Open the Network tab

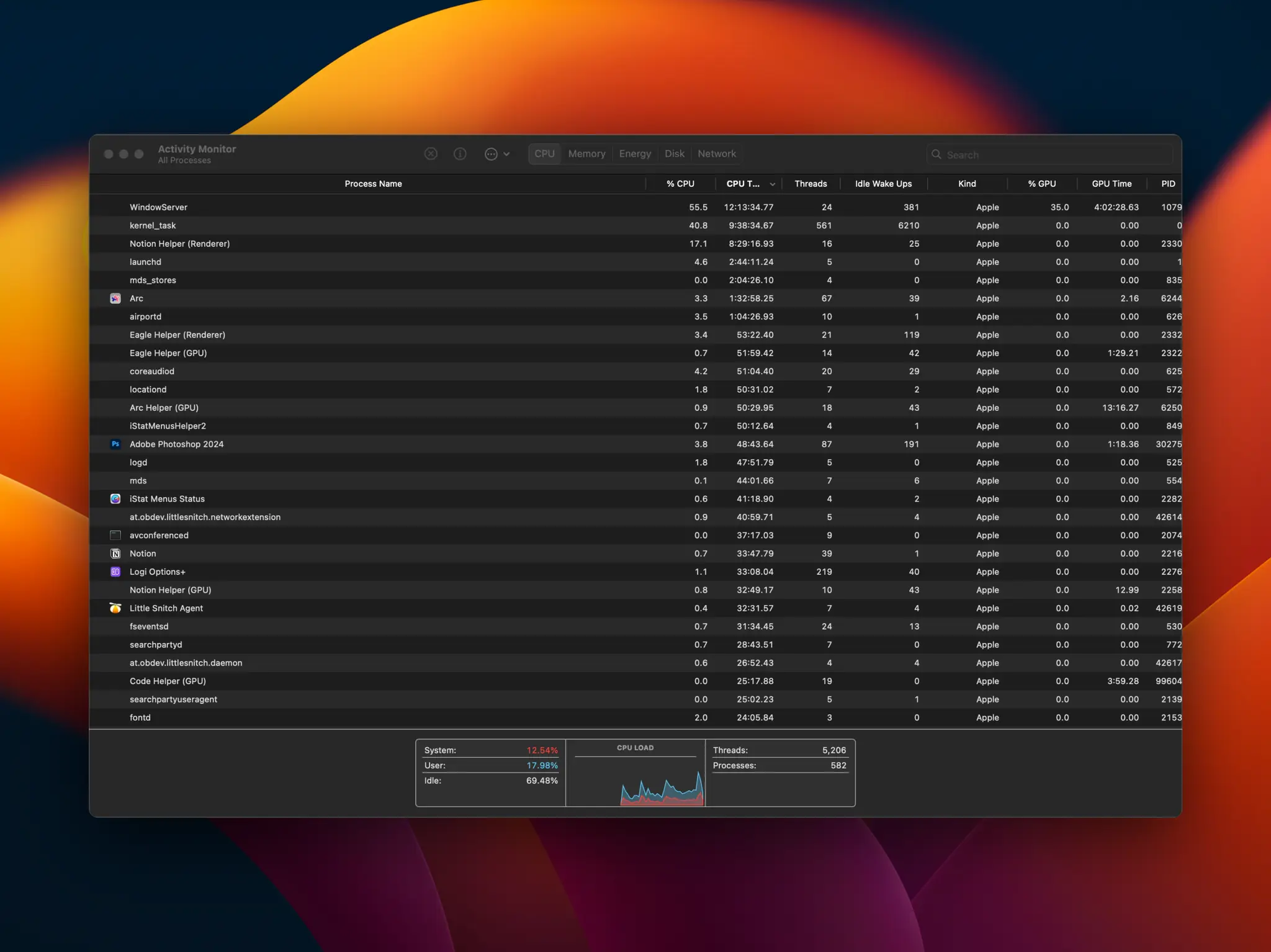click(717, 153)
